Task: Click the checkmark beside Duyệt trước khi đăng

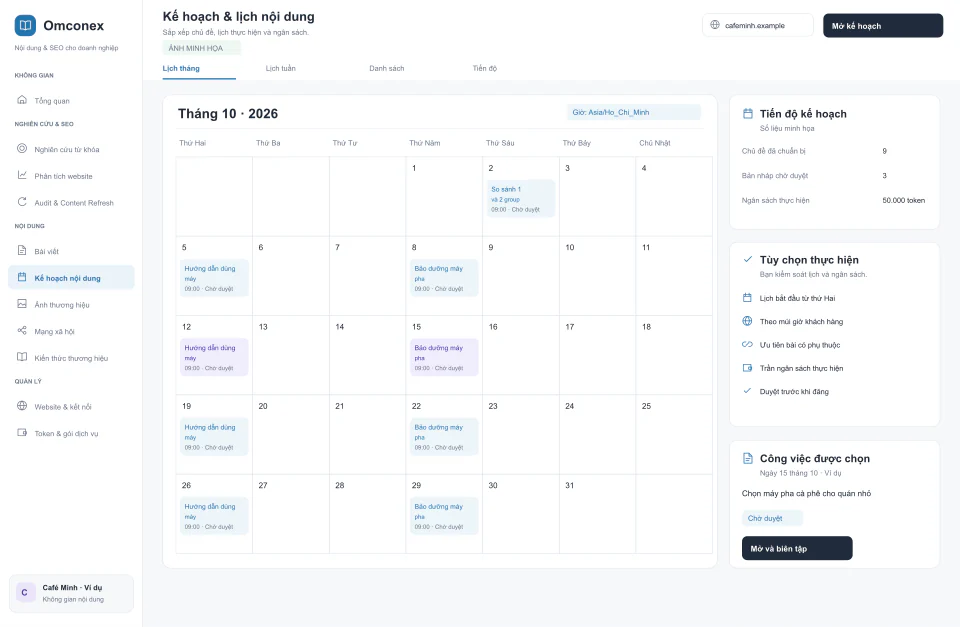Action: click(747, 391)
